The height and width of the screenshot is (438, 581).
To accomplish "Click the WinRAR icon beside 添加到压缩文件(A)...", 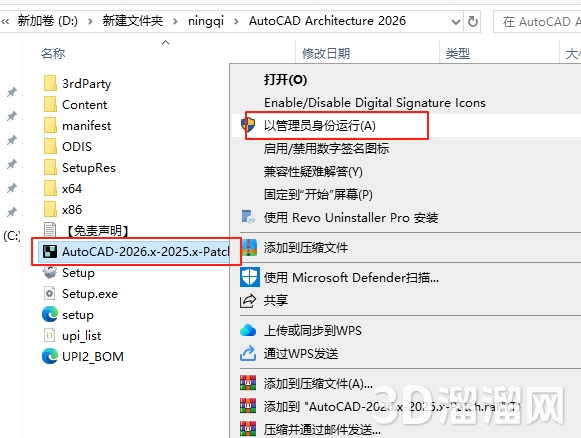I will point(248,383).
